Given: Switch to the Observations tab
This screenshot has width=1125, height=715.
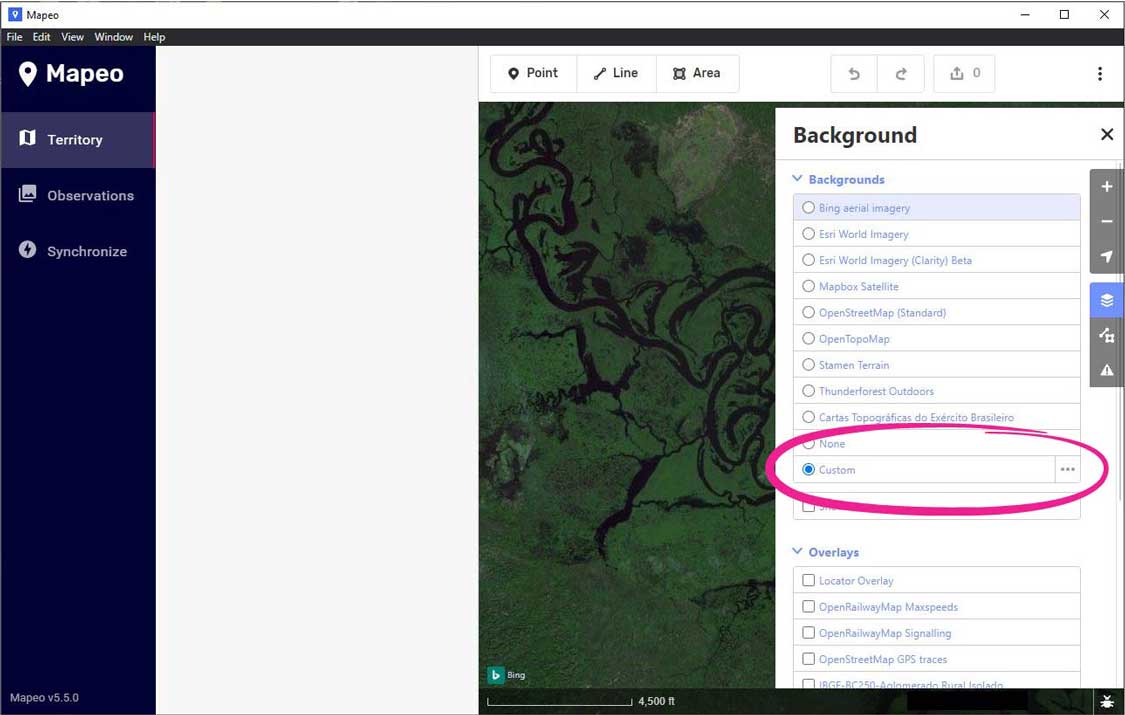Looking at the screenshot, I should coord(77,195).
